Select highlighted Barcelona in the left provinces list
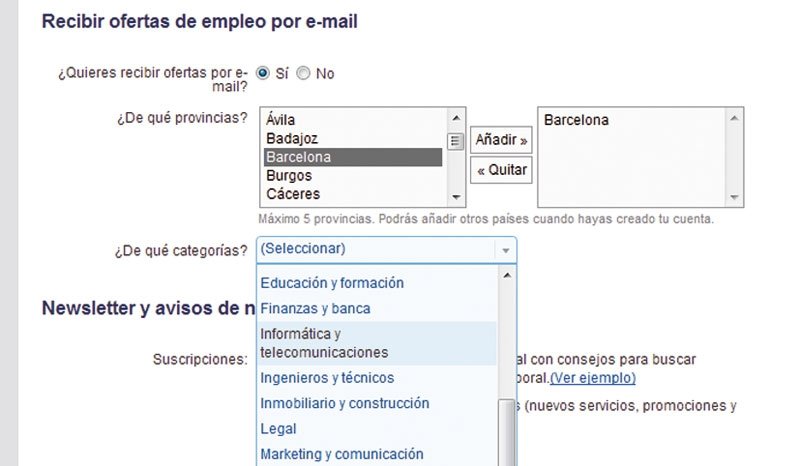Image resolution: width=800 pixels, height=466 pixels. [353, 157]
